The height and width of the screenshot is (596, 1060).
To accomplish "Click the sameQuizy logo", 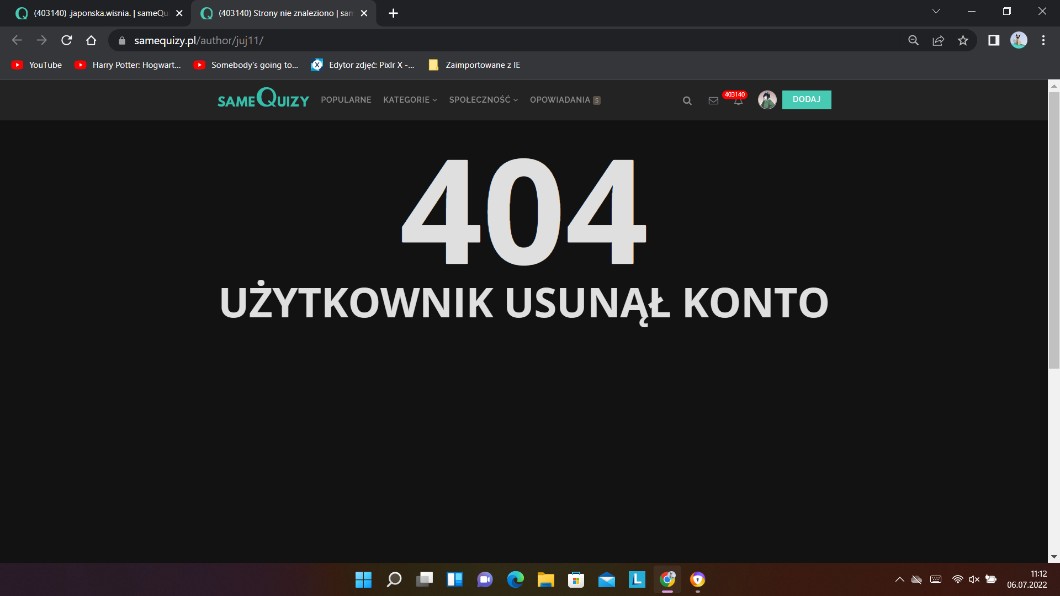I will (263, 99).
